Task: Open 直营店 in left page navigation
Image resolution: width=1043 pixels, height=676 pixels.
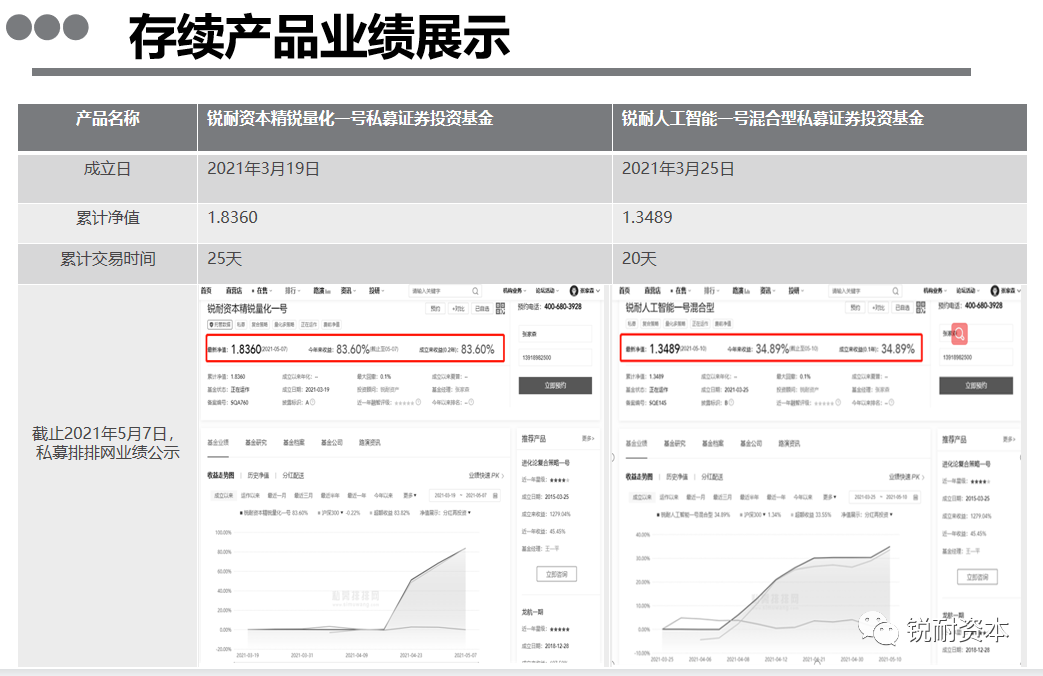Action: 233,291
